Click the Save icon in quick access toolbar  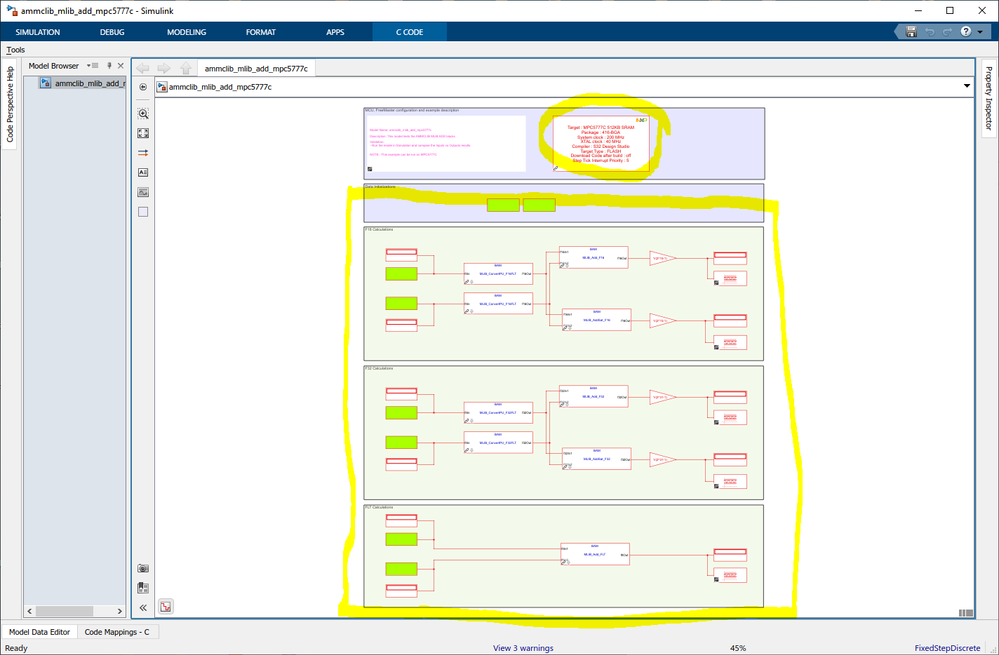911,31
